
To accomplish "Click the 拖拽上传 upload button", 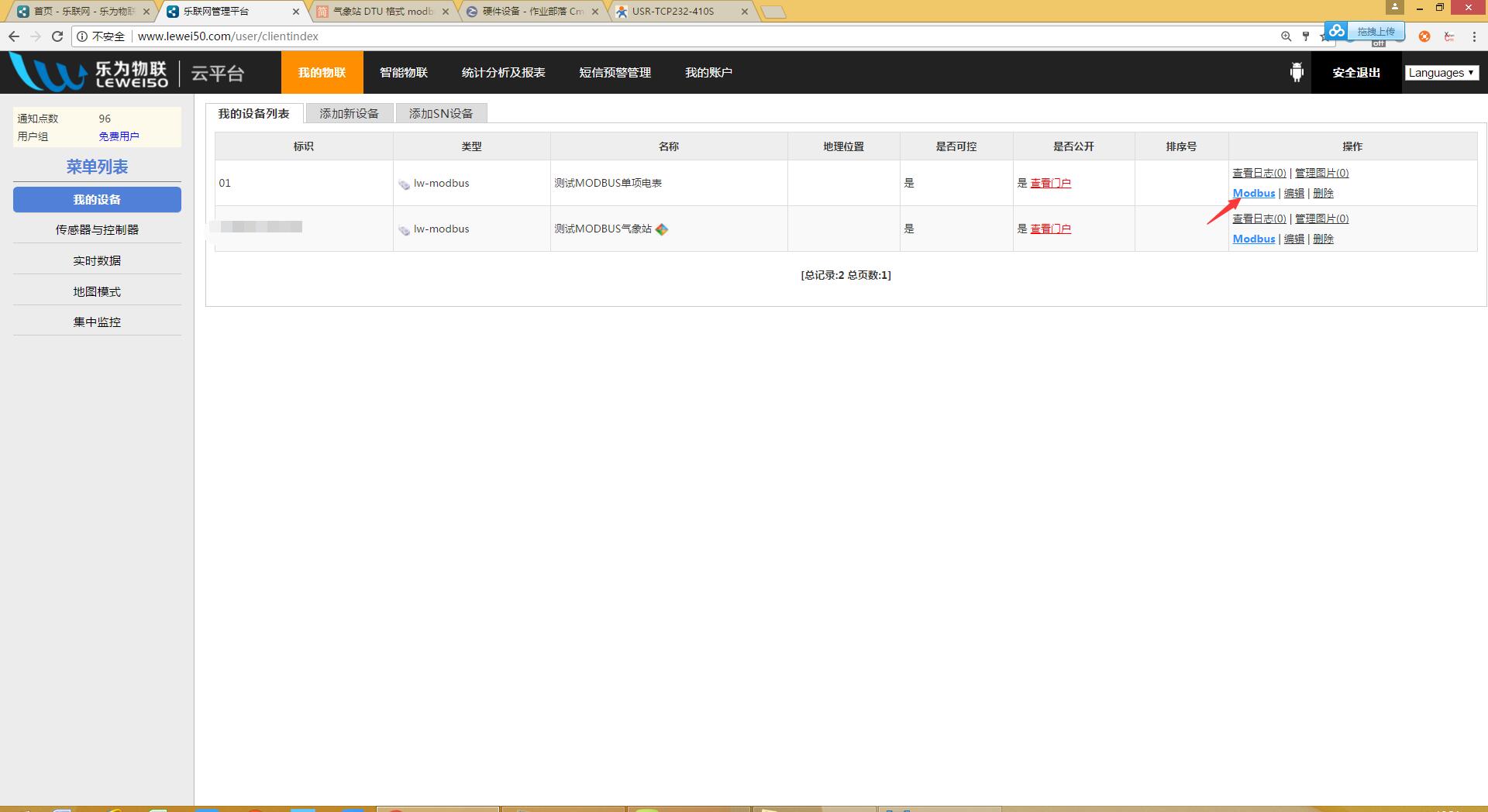I will click(x=1376, y=31).
